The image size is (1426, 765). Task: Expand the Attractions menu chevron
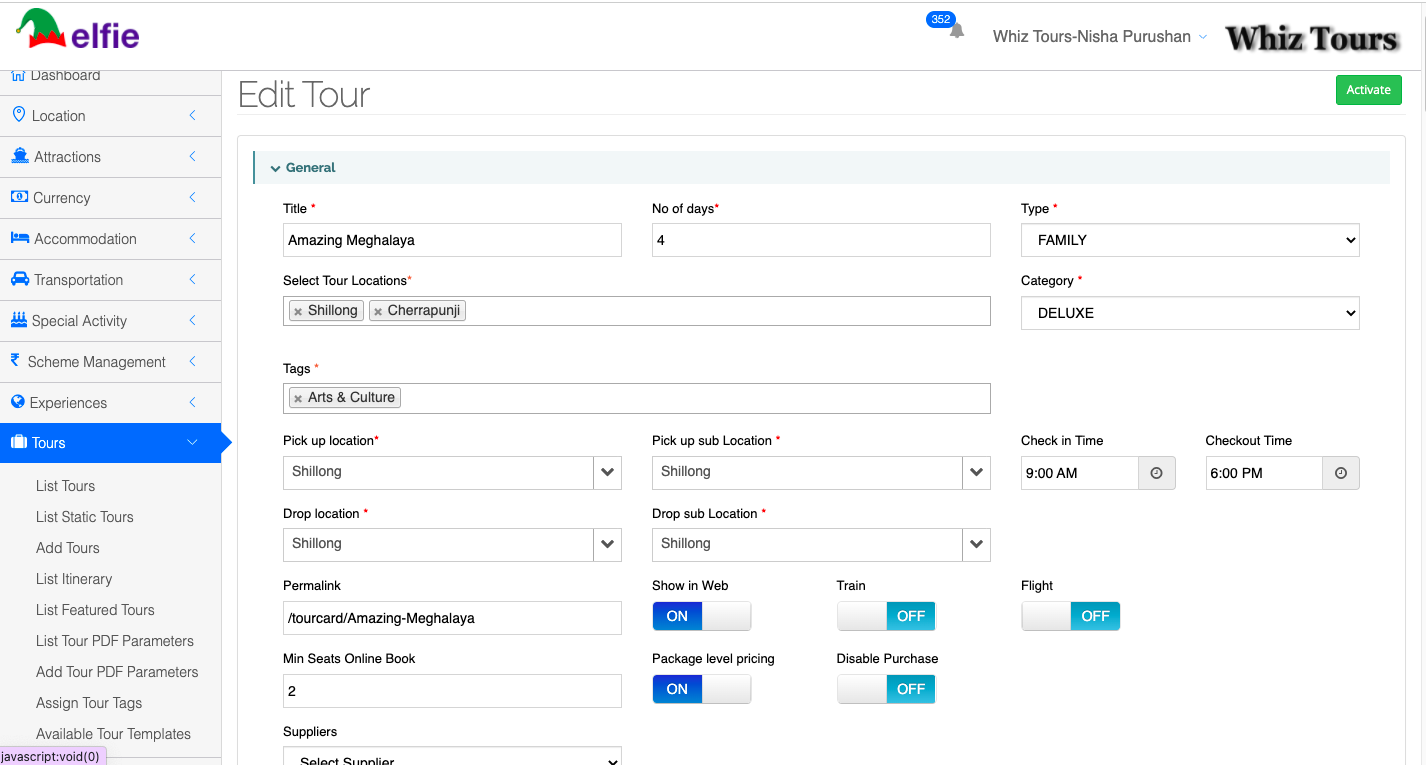[193, 156]
